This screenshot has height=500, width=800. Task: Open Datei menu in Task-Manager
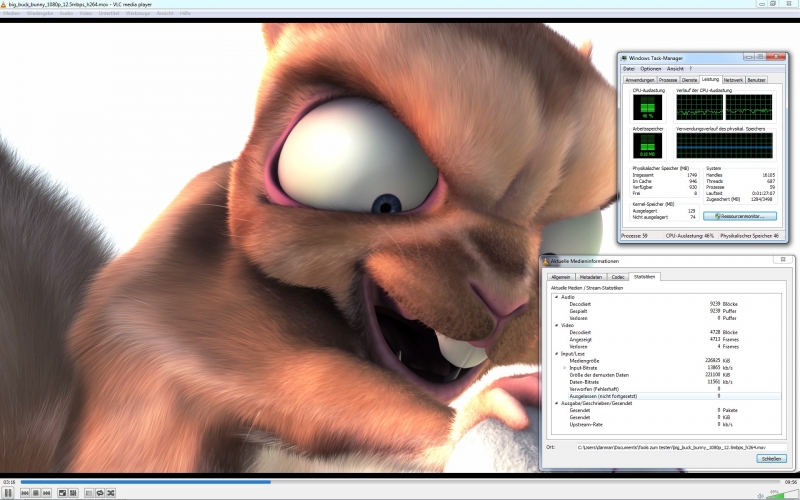(x=629, y=68)
